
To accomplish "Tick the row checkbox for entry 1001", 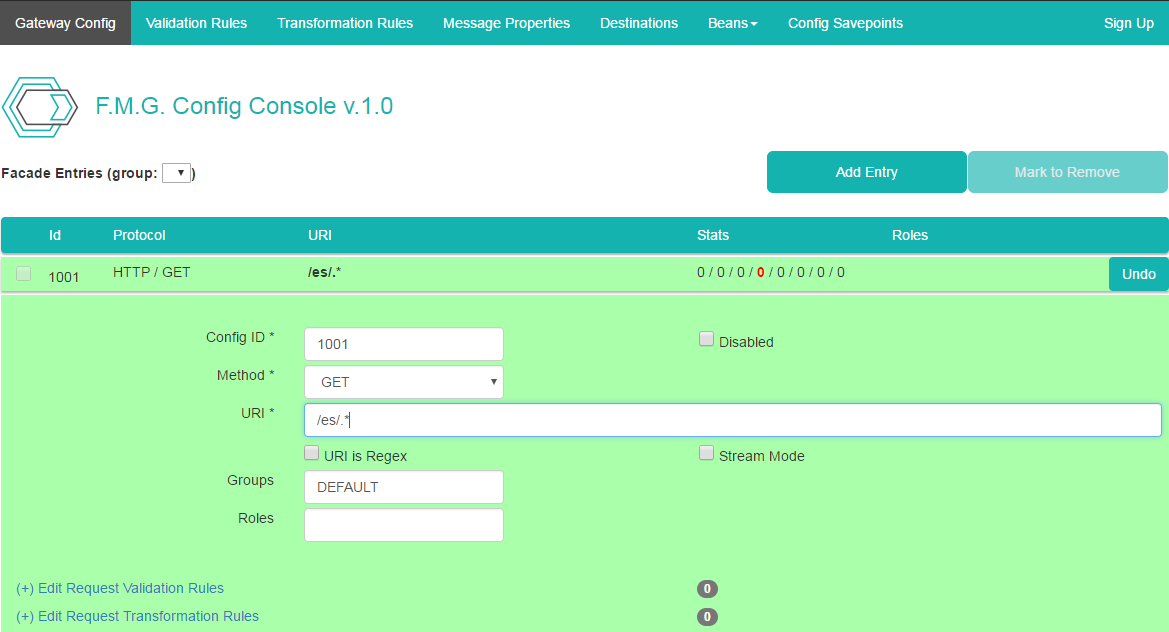I will click(x=24, y=274).
